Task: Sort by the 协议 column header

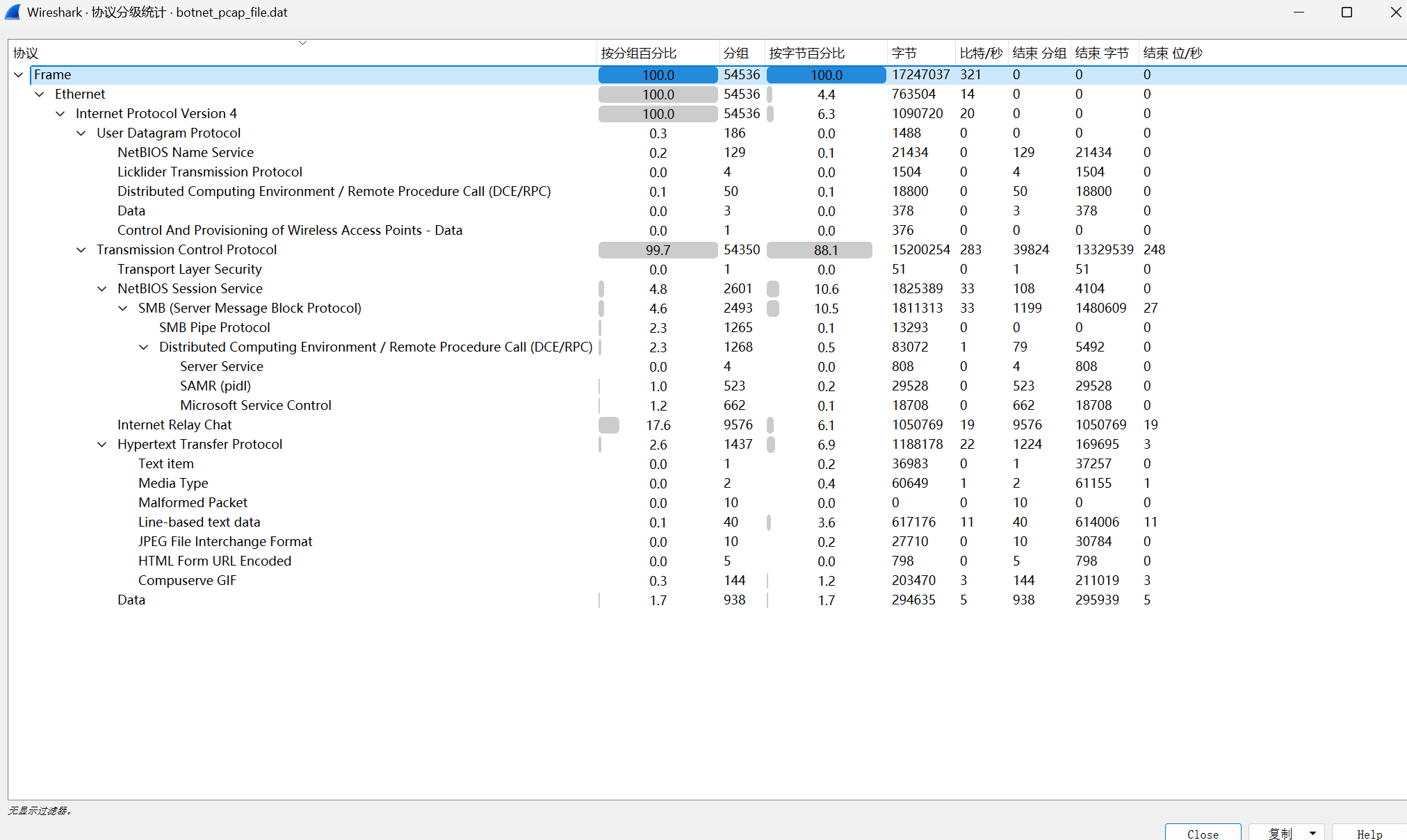Action: [26, 53]
